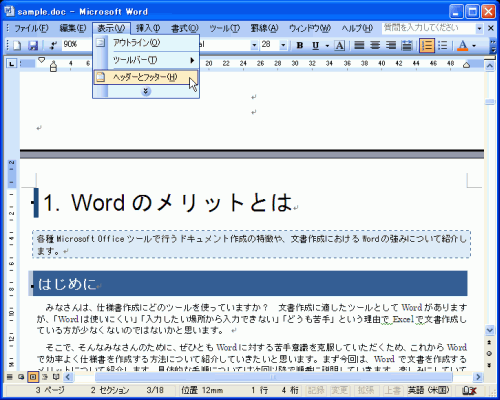
Task: Open the font name dropdown arrow
Action: [x=254, y=45]
